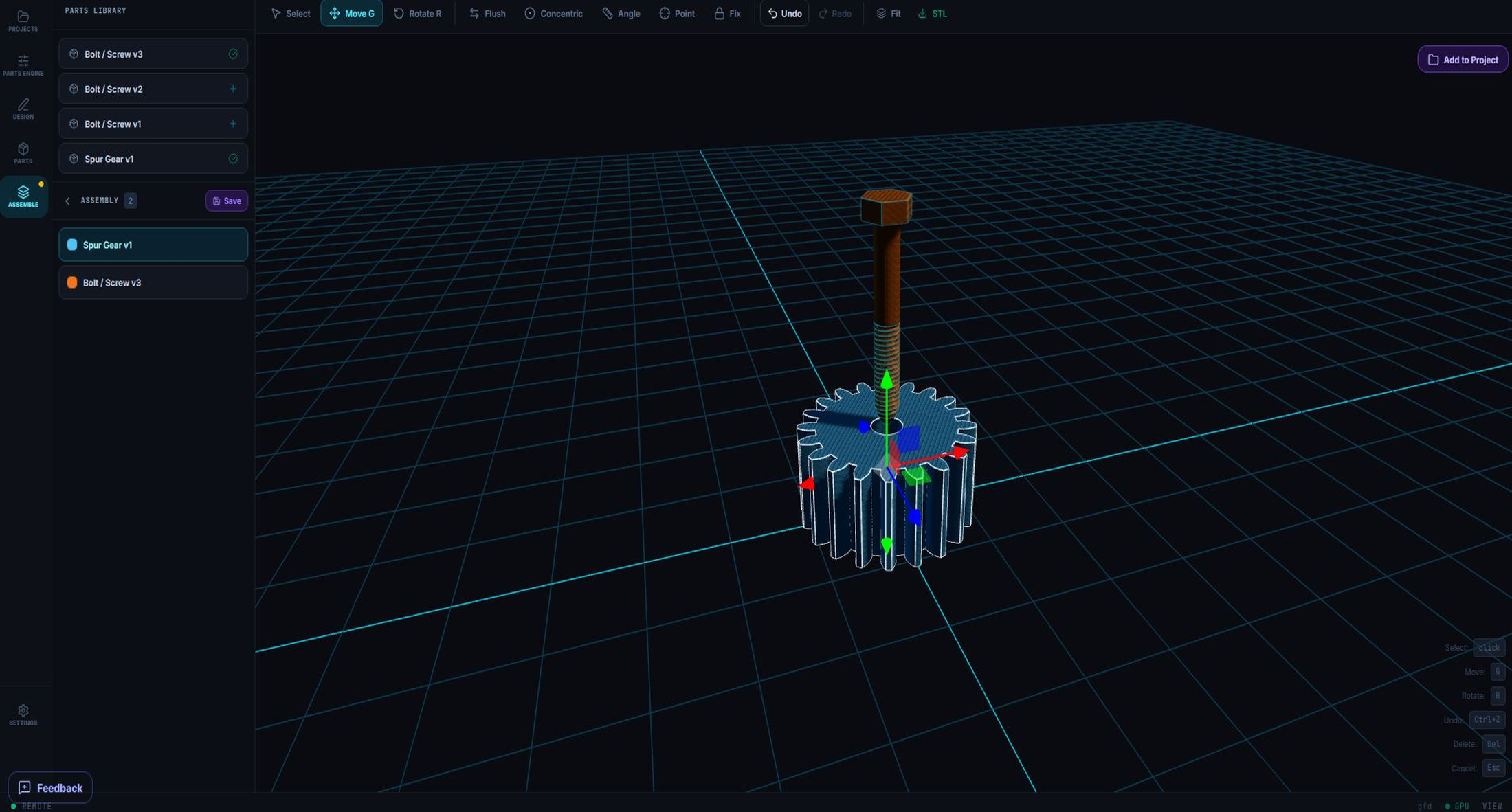The width and height of the screenshot is (1512, 812).
Task: Click the Del shortcut hint key
Action: coord(1493,744)
